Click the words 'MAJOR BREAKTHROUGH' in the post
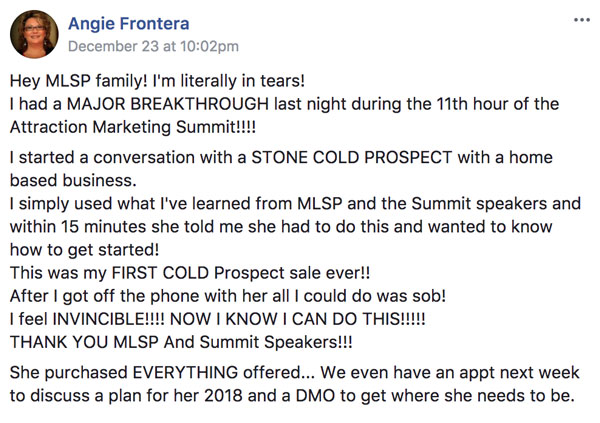600x423 pixels. [x=168, y=104]
